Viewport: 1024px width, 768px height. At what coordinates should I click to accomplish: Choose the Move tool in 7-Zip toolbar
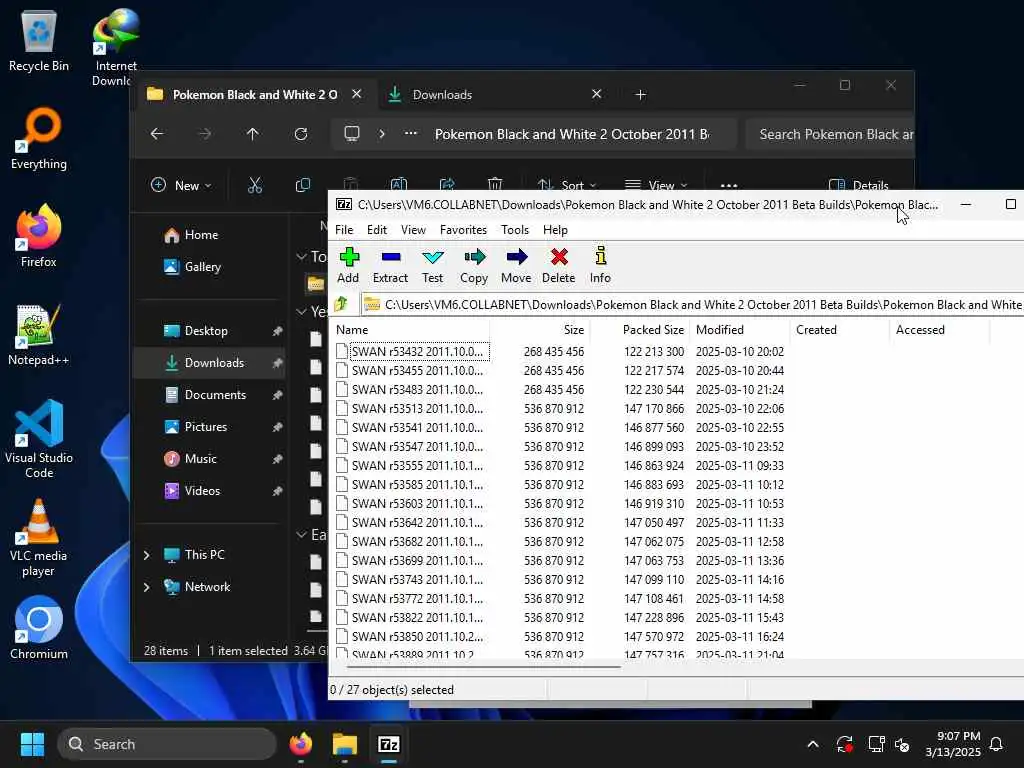pos(516,265)
